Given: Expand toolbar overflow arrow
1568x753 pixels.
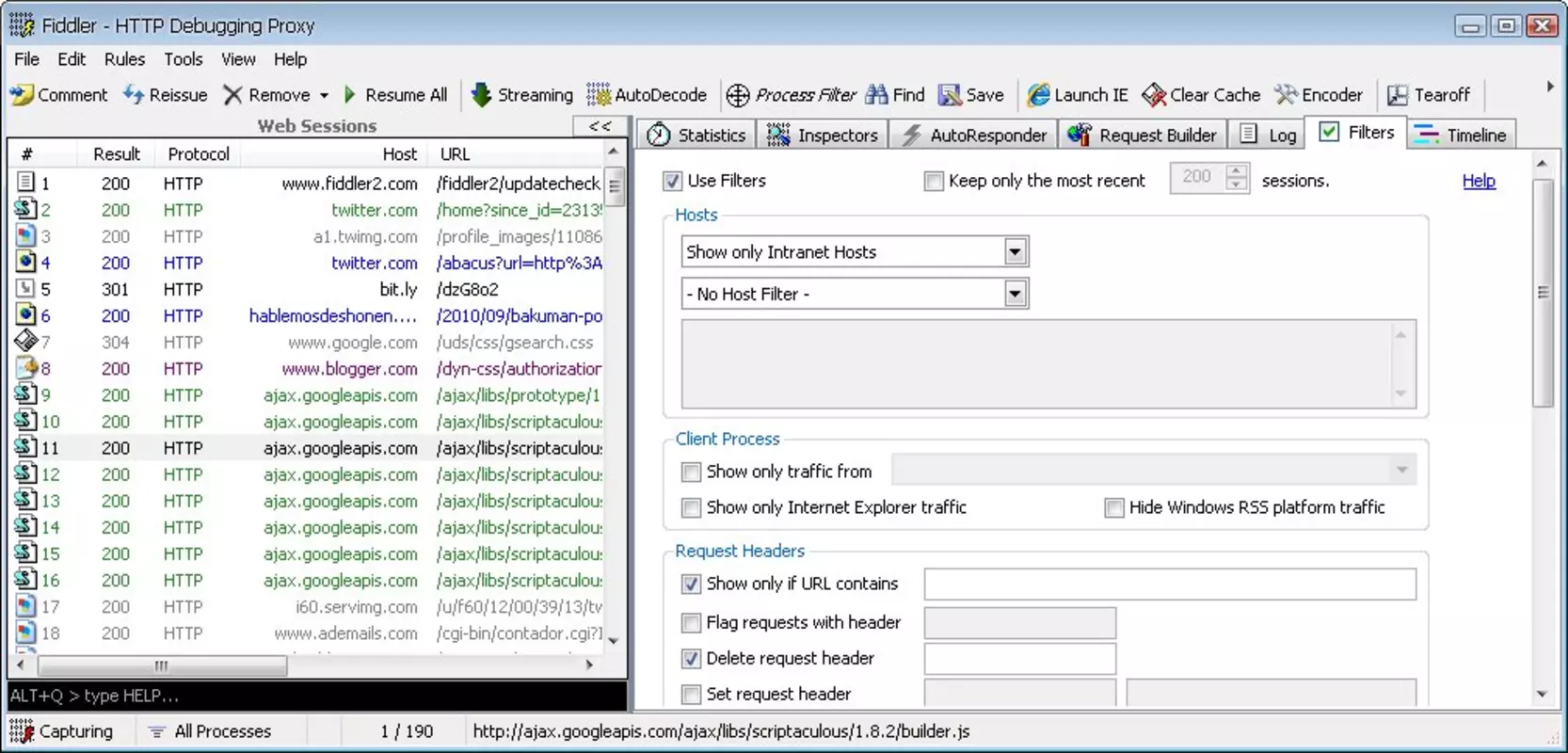Looking at the screenshot, I should pos(1550,87).
